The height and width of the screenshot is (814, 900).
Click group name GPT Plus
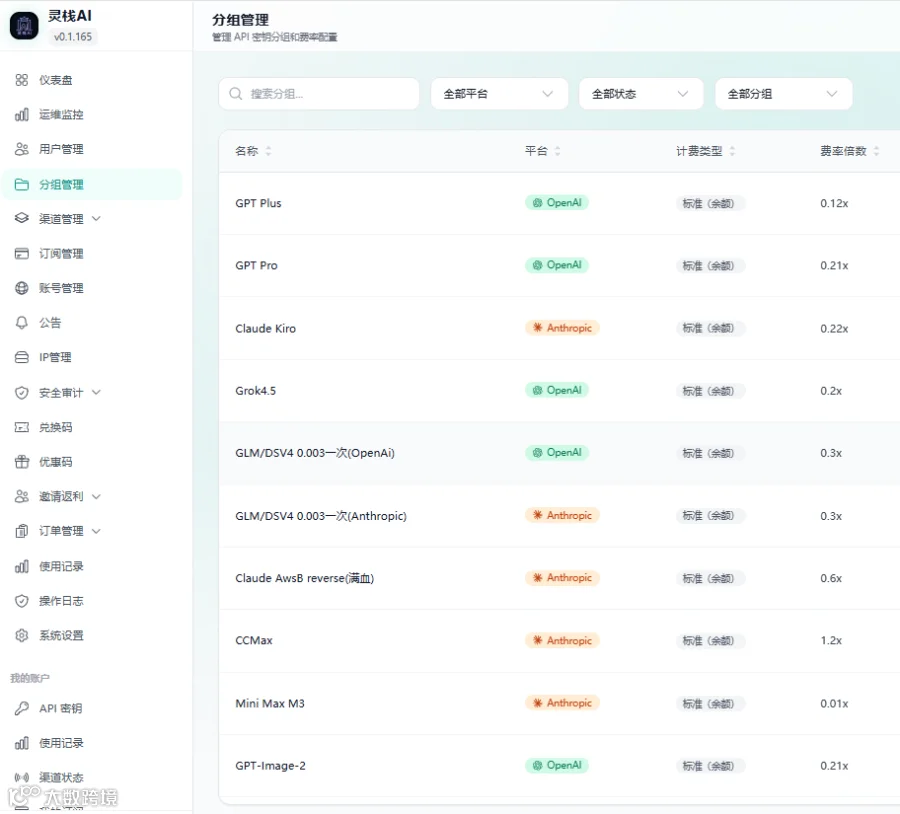258,203
